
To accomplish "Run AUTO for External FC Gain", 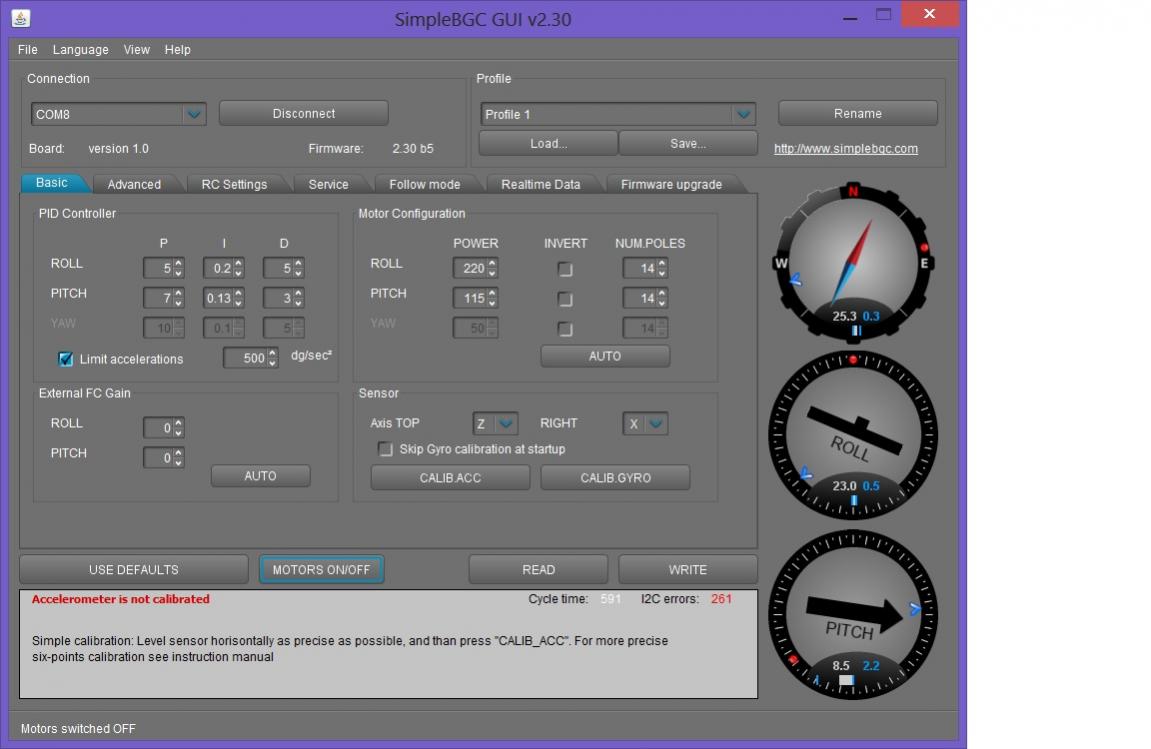I will tap(260, 476).
